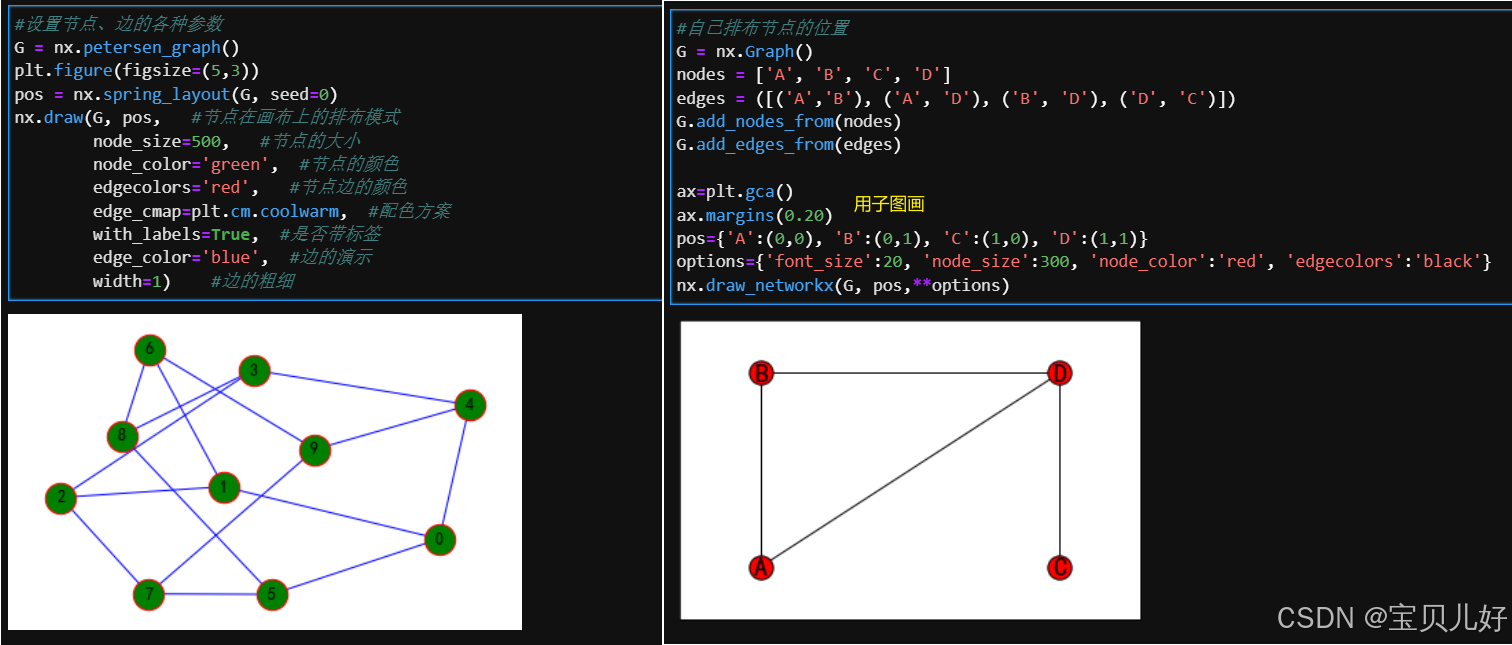The width and height of the screenshot is (1512, 645).
Task: Click node 7 in the Petersen graph plot
Action: (x=149, y=595)
